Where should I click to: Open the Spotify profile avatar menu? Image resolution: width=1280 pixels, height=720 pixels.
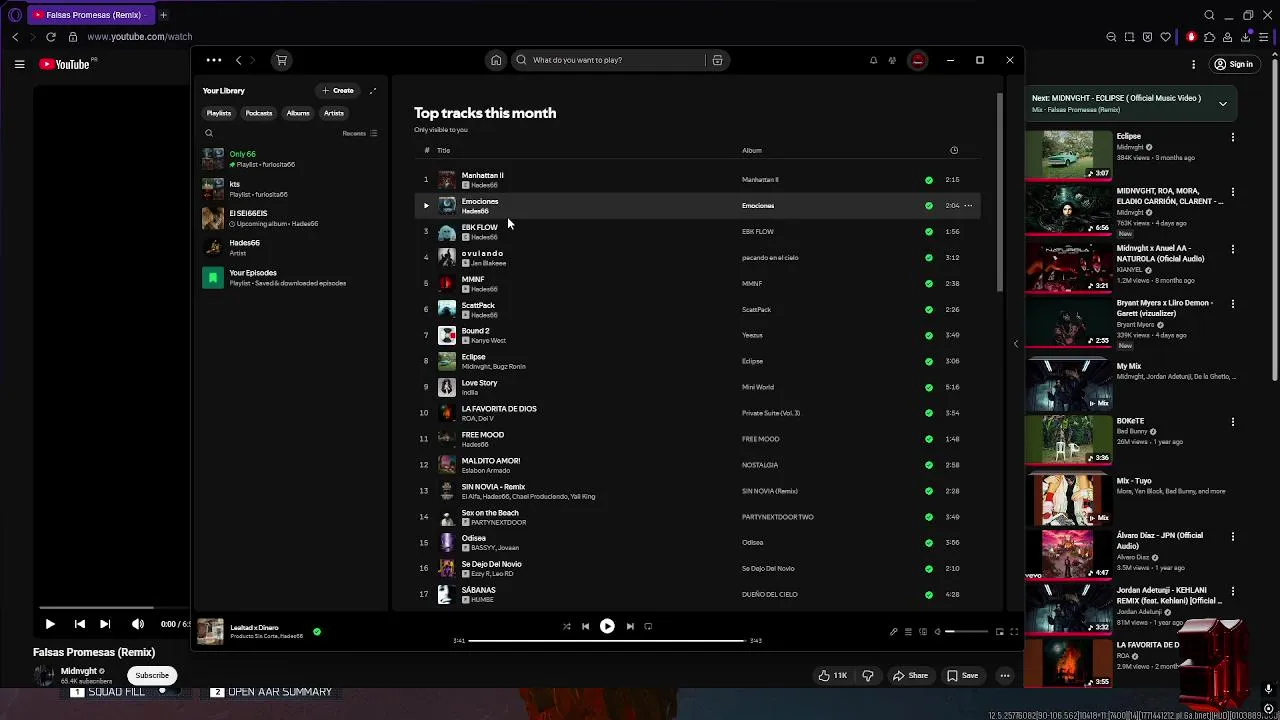coord(918,60)
